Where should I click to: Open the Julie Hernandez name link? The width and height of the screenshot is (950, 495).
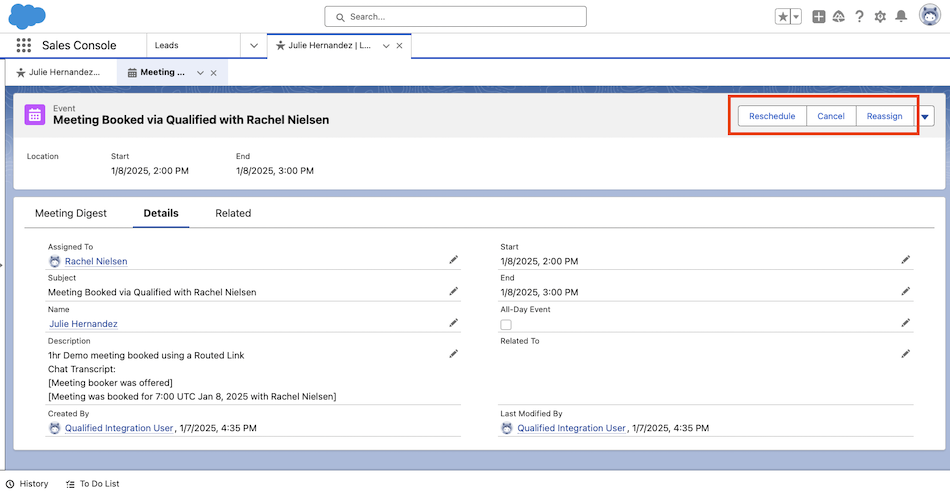point(83,324)
